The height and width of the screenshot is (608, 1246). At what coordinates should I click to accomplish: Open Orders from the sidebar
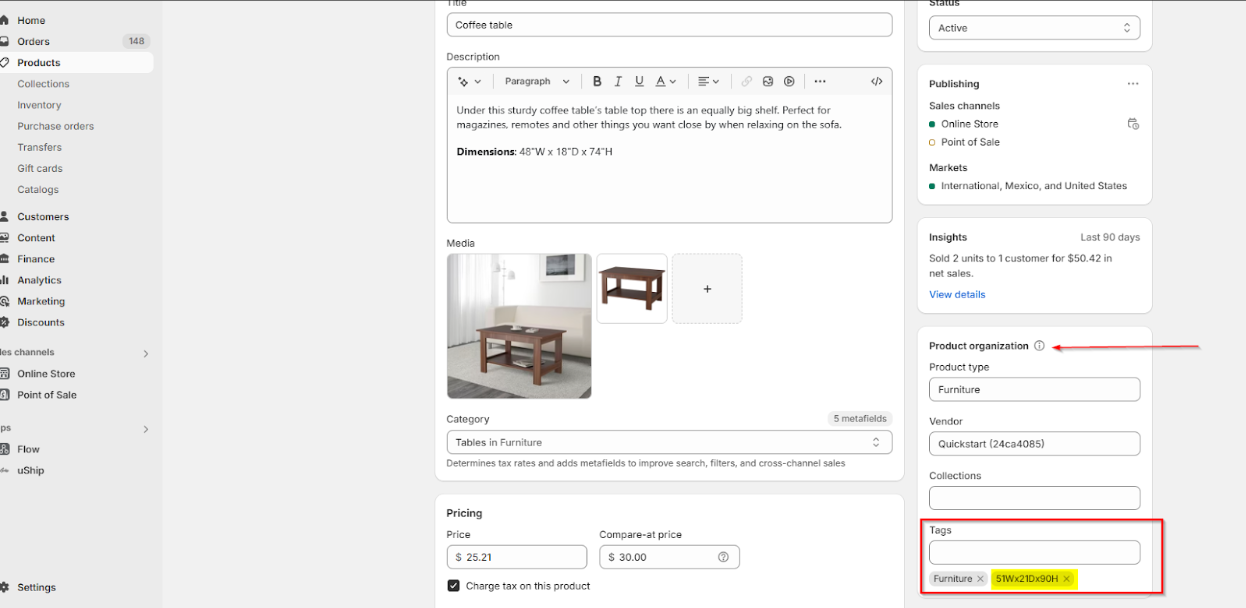[x=35, y=41]
